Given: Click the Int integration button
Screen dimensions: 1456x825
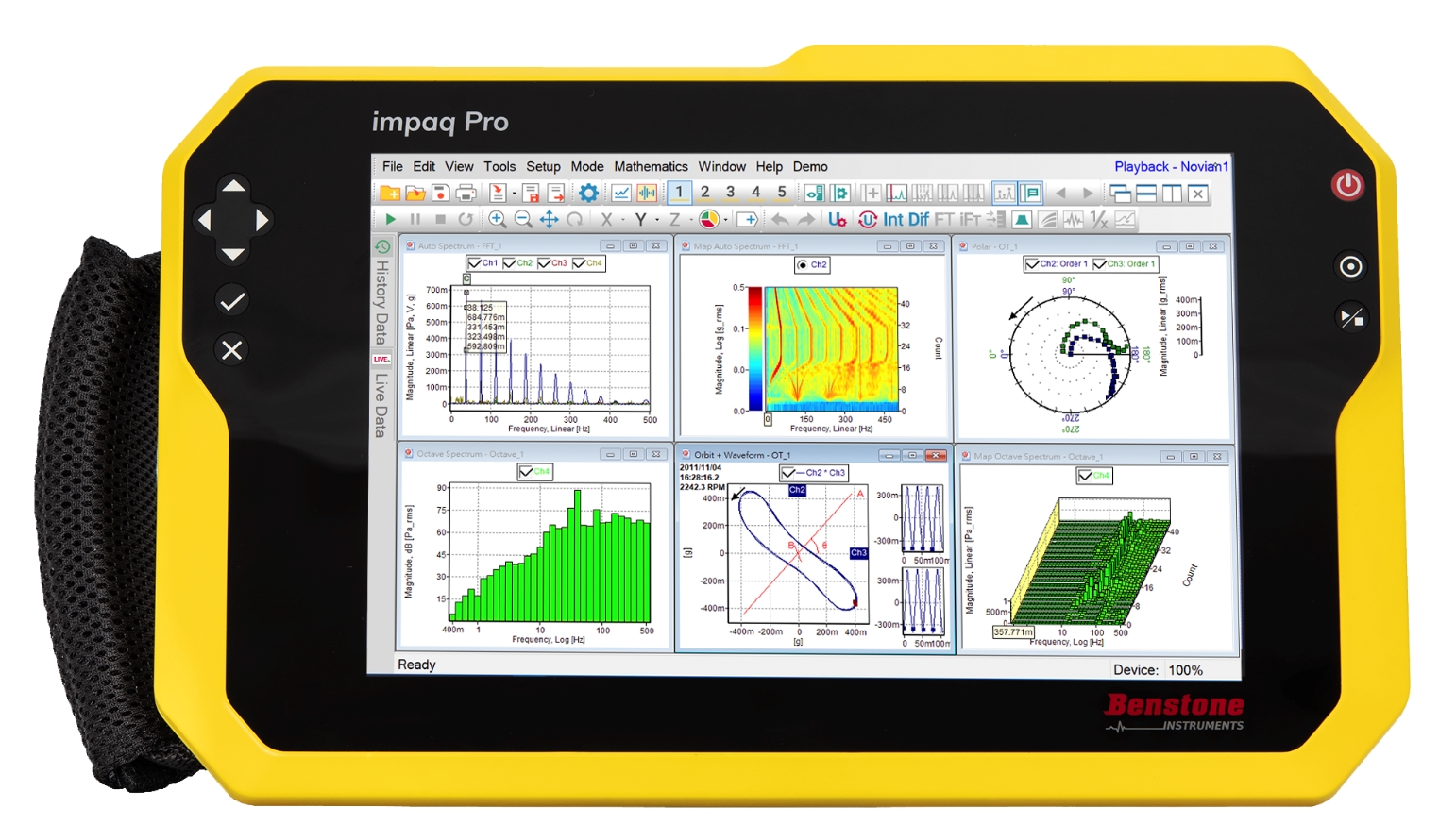Looking at the screenshot, I should coord(892,219).
